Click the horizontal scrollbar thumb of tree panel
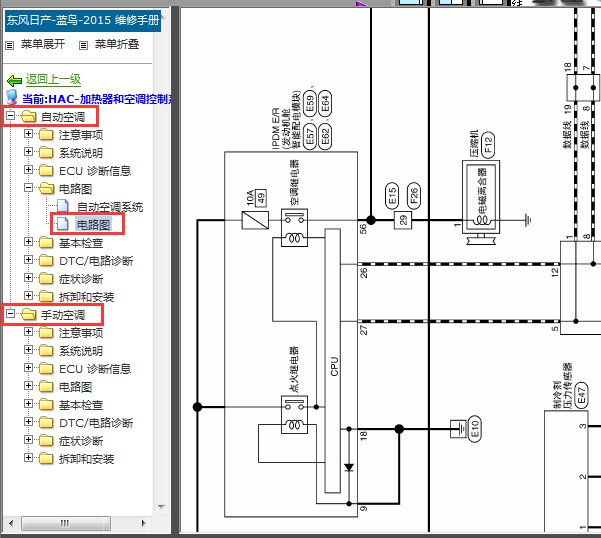The width and height of the screenshot is (601, 538). point(66,523)
